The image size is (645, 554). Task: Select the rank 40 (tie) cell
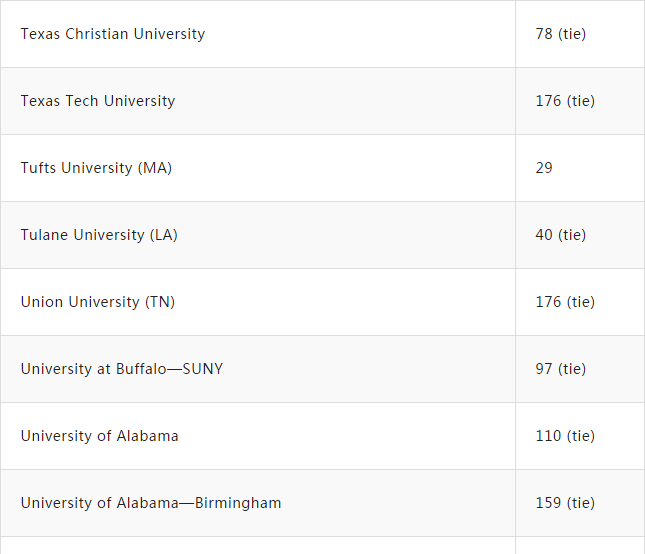click(x=560, y=235)
